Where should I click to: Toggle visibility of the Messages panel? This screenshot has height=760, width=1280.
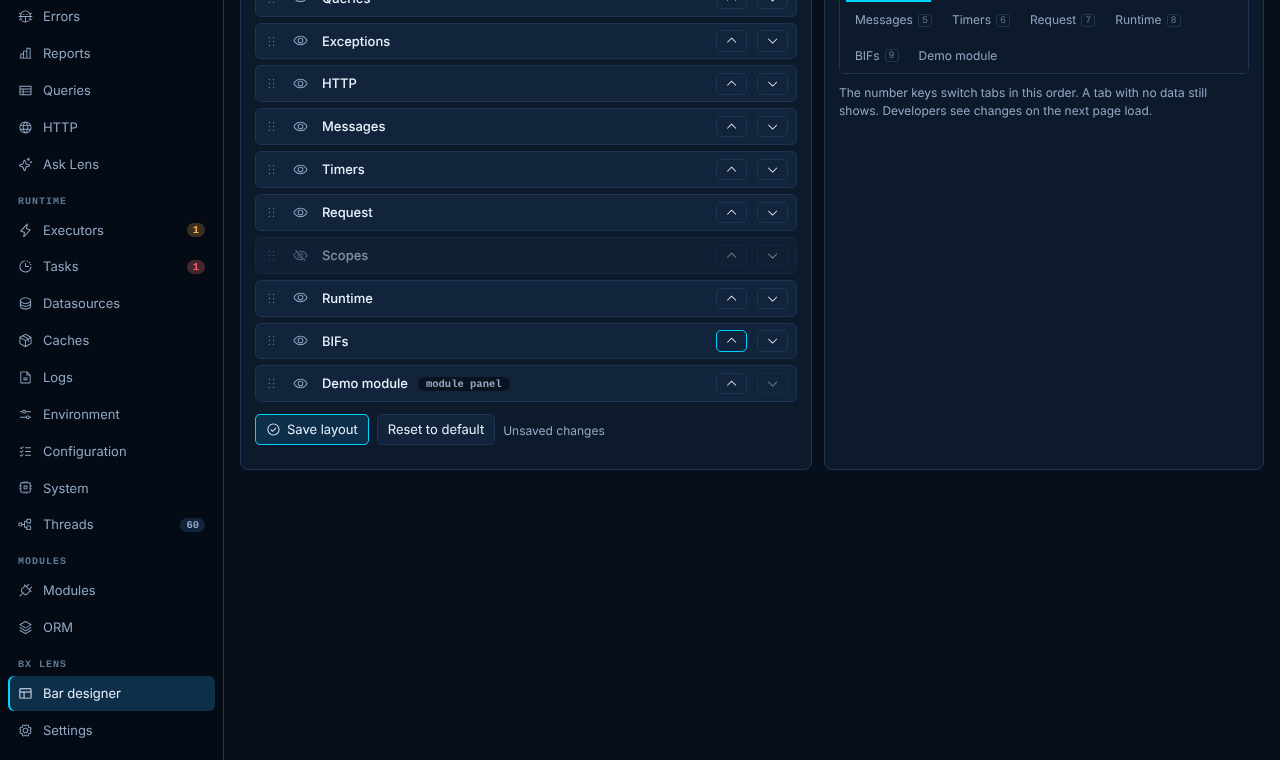(x=300, y=126)
